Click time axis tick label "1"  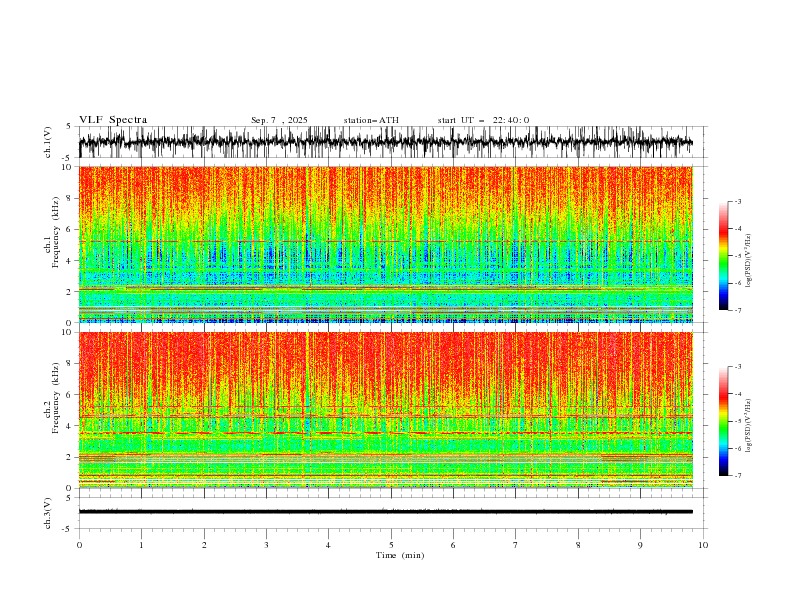pos(142,545)
